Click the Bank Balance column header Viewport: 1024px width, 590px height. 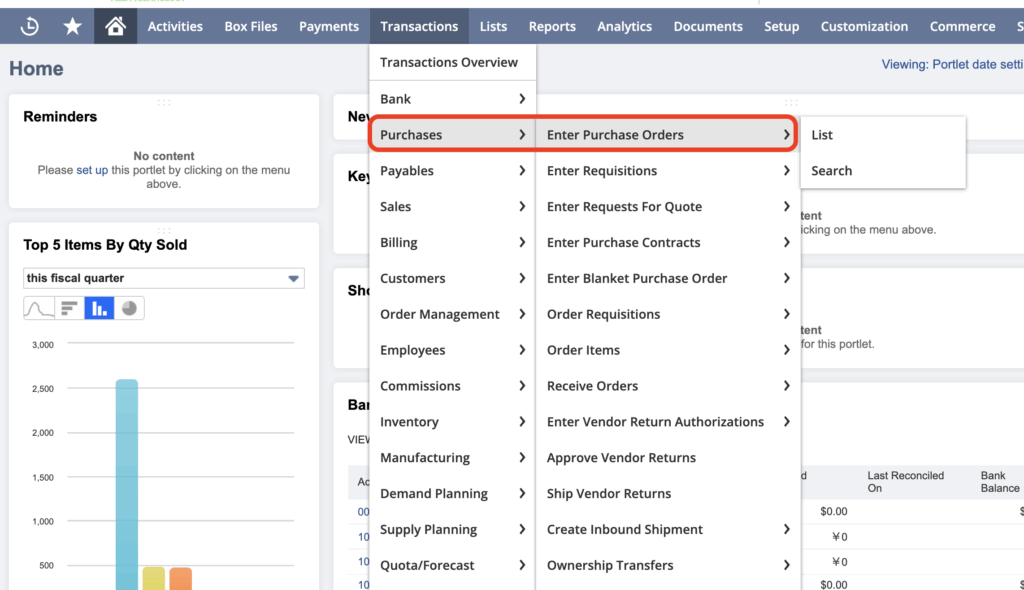1000,482
